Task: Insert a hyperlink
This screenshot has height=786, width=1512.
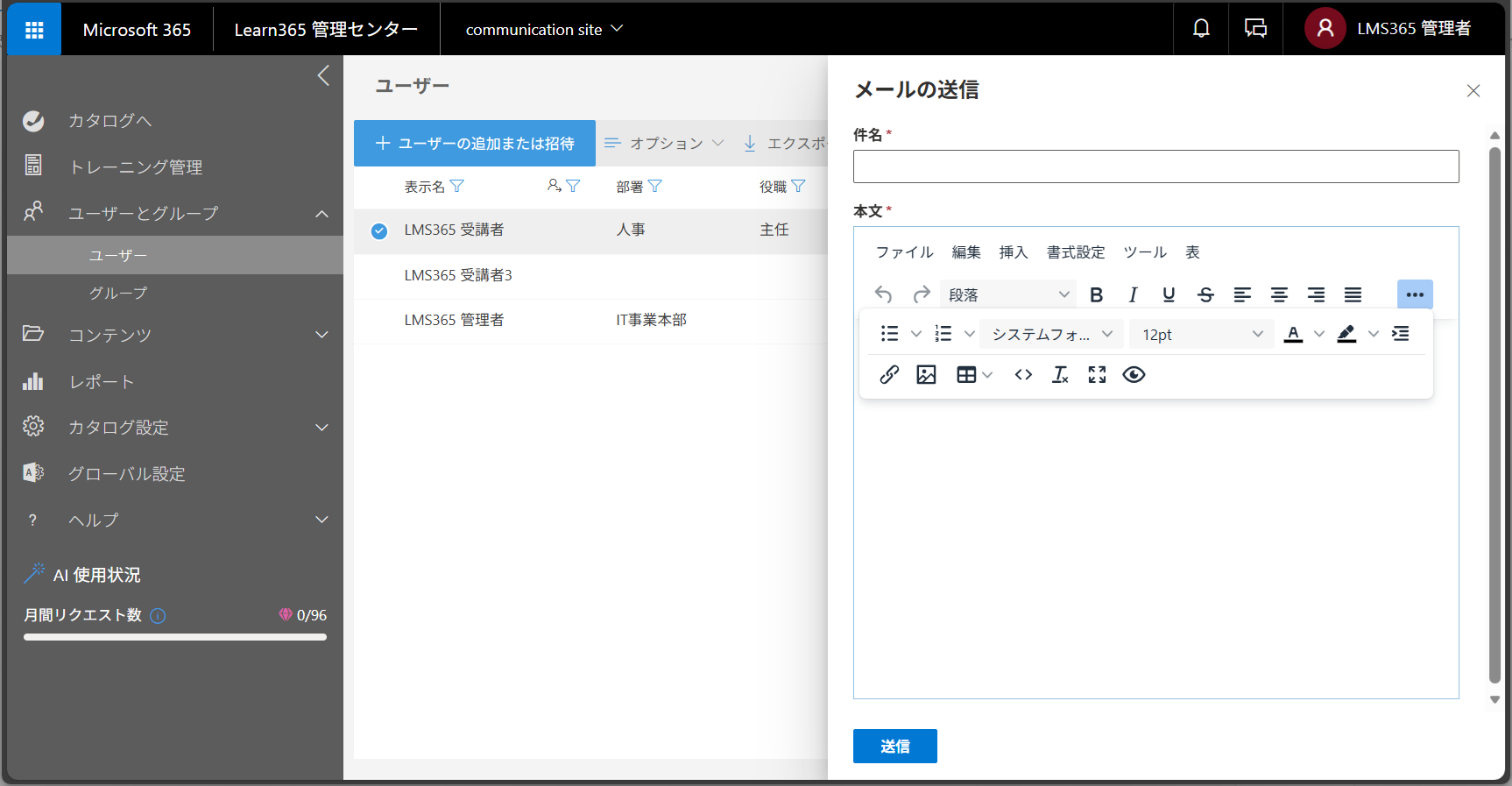Action: (x=889, y=375)
